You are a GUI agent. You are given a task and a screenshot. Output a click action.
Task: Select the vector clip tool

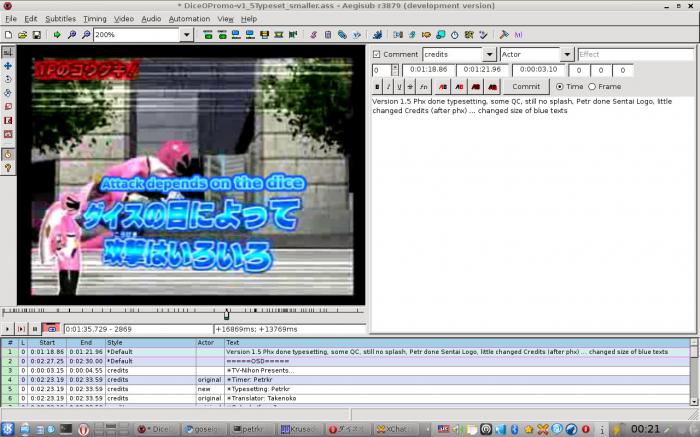[x=8, y=134]
